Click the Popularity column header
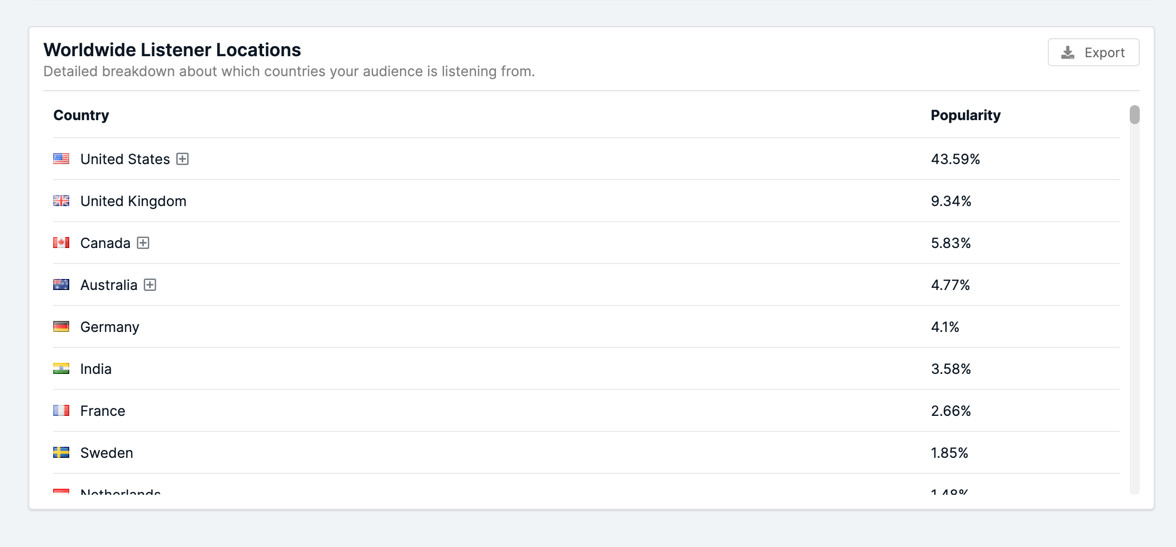The height and width of the screenshot is (547, 1176). (965, 115)
